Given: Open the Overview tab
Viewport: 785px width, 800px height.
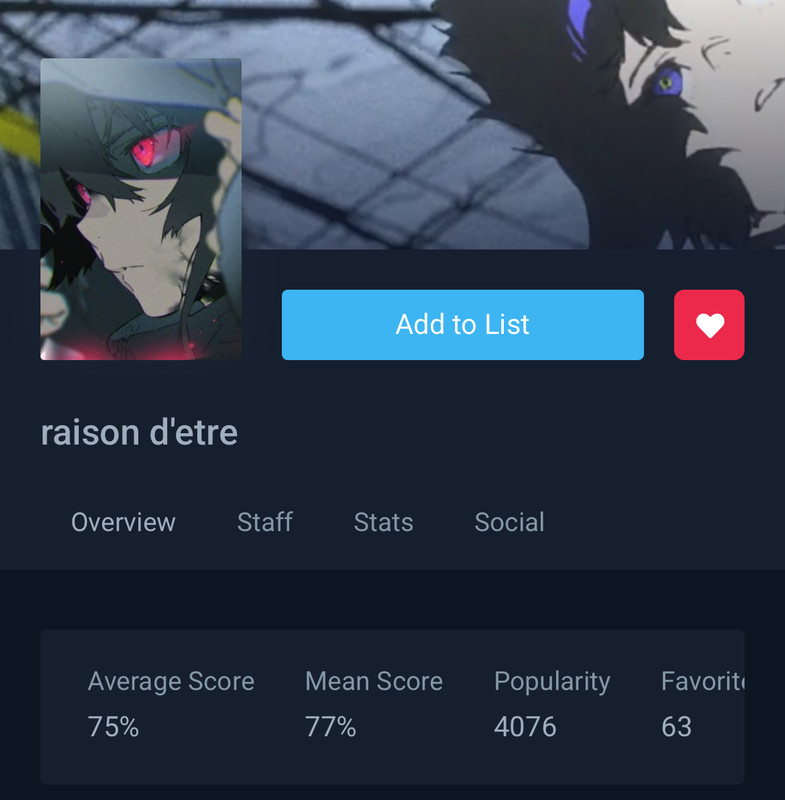Looking at the screenshot, I should point(123,522).
